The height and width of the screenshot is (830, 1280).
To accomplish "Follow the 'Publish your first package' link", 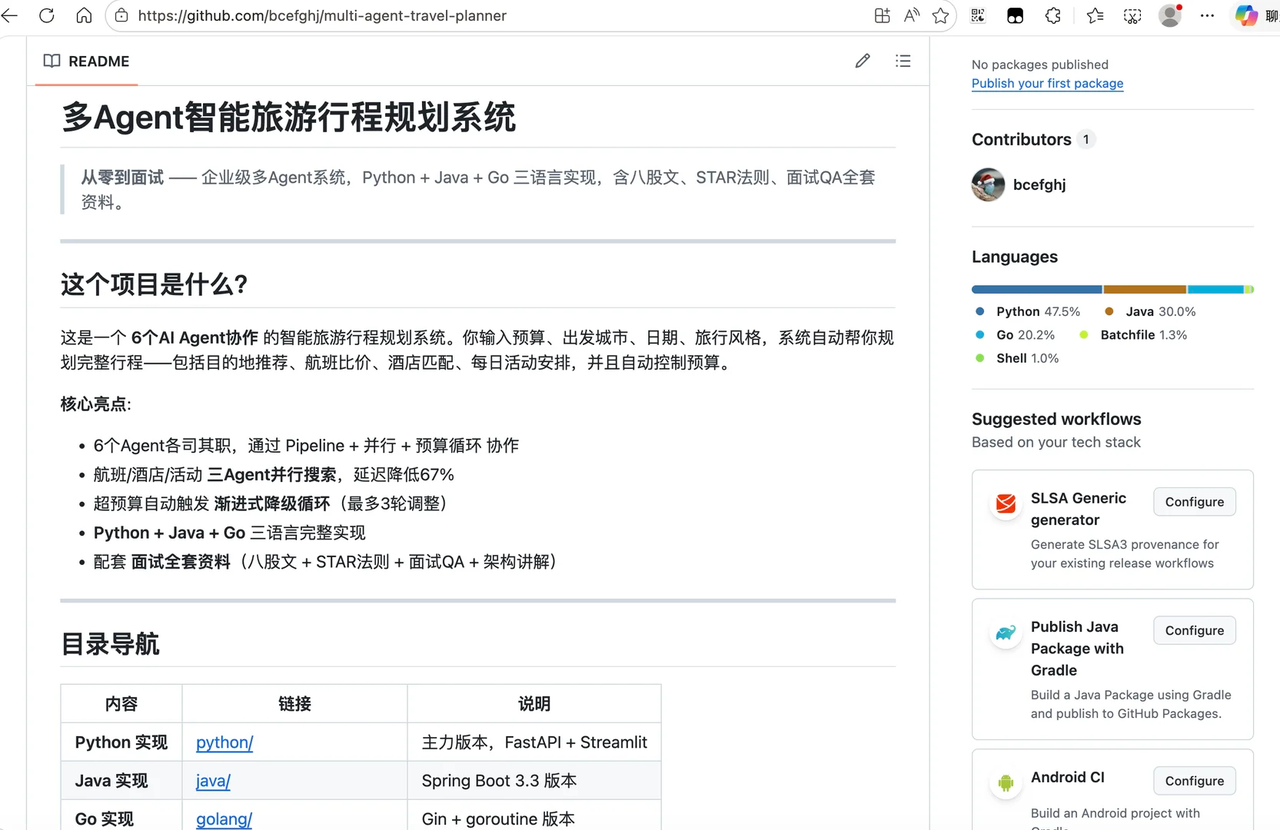I will [1047, 84].
